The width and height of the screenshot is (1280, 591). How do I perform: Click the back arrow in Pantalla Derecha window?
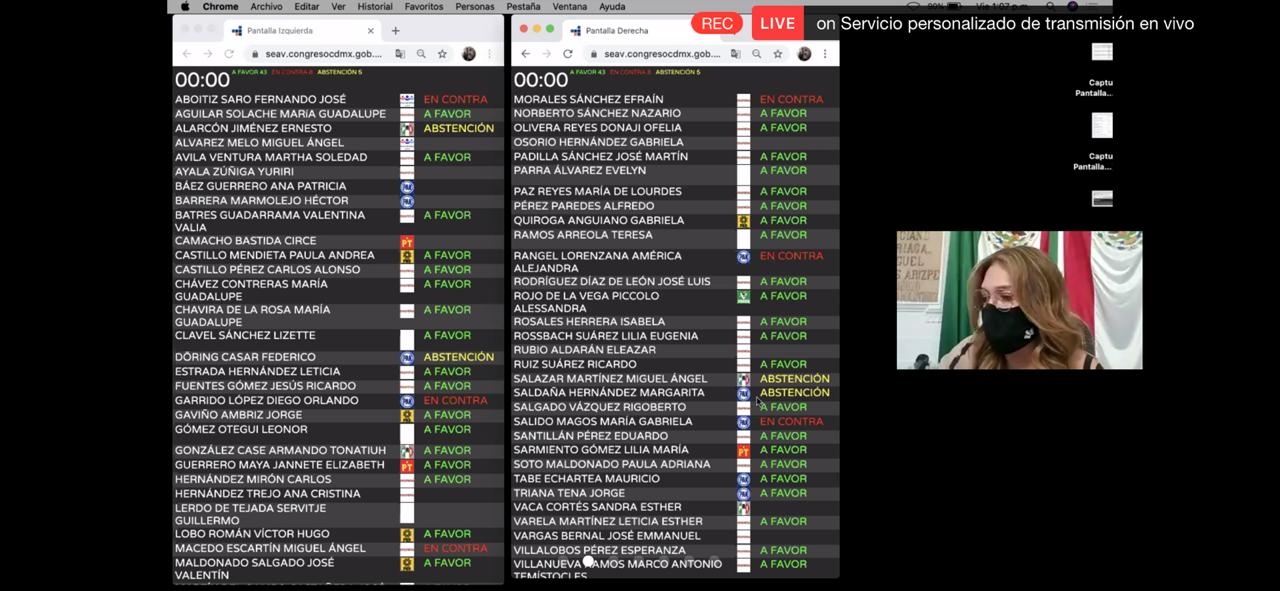click(526, 54)
